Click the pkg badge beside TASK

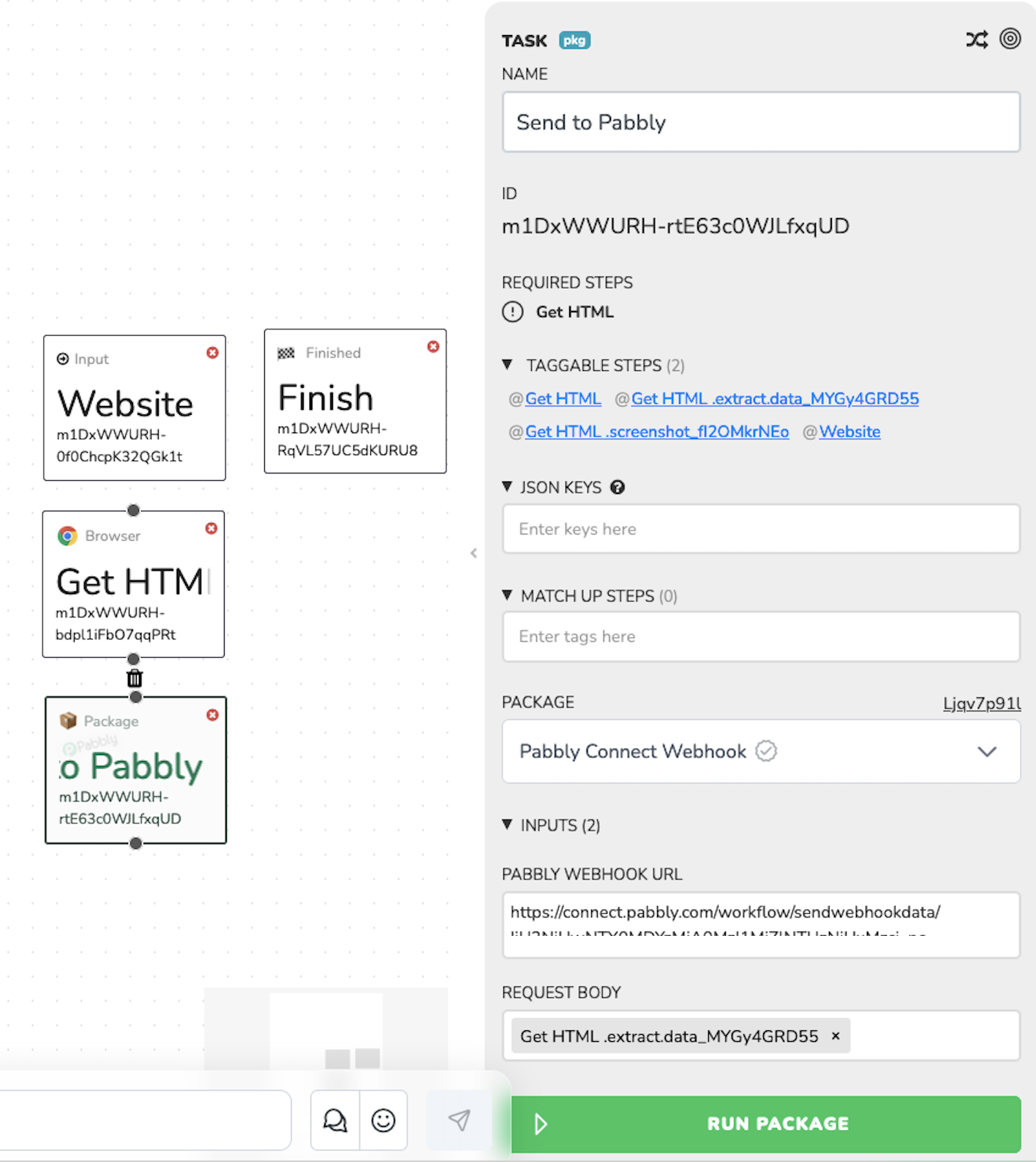pos(574,40)
